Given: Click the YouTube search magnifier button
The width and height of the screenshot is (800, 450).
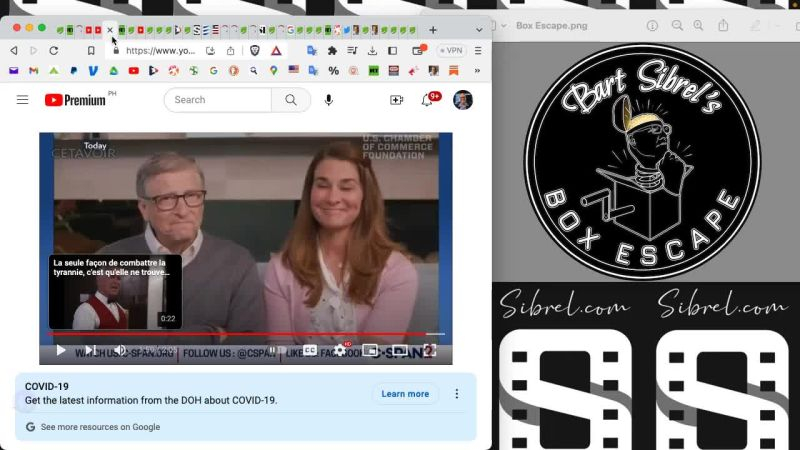Looking at the screenshot, I should click(x=291, y=100).
